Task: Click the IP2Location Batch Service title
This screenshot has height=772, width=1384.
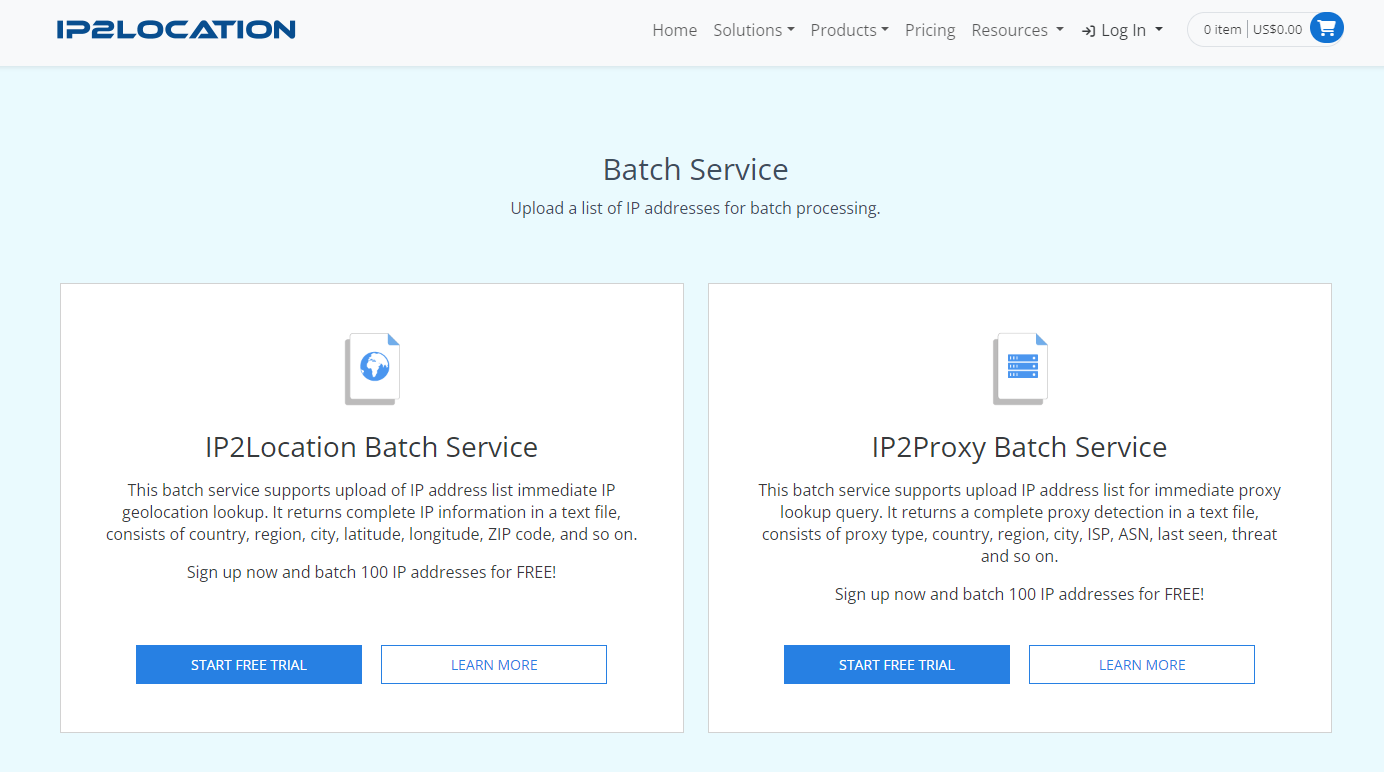Action: pyautogui.click(x=372, y=447)
